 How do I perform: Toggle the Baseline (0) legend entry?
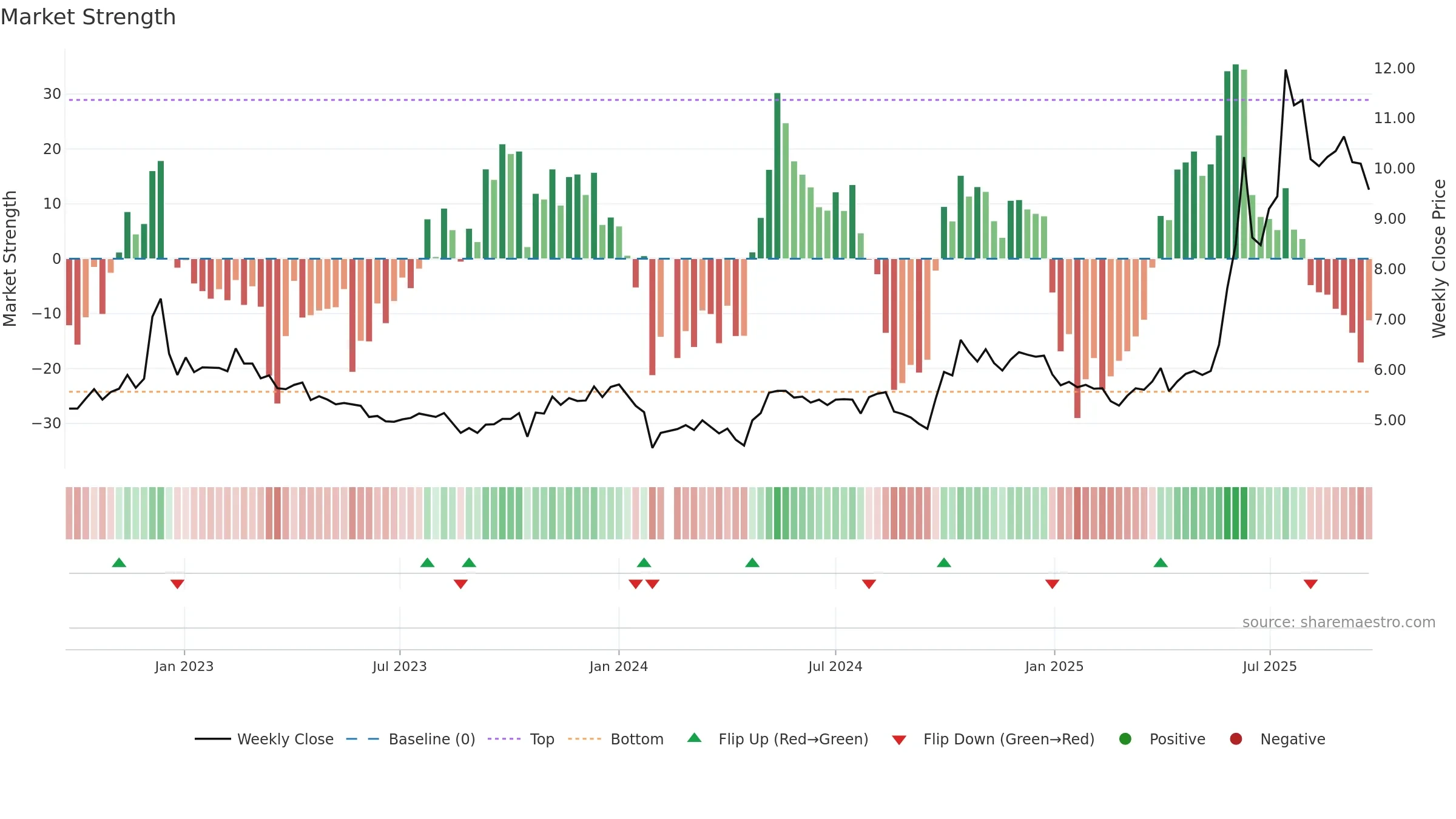[x=411, y=739]
